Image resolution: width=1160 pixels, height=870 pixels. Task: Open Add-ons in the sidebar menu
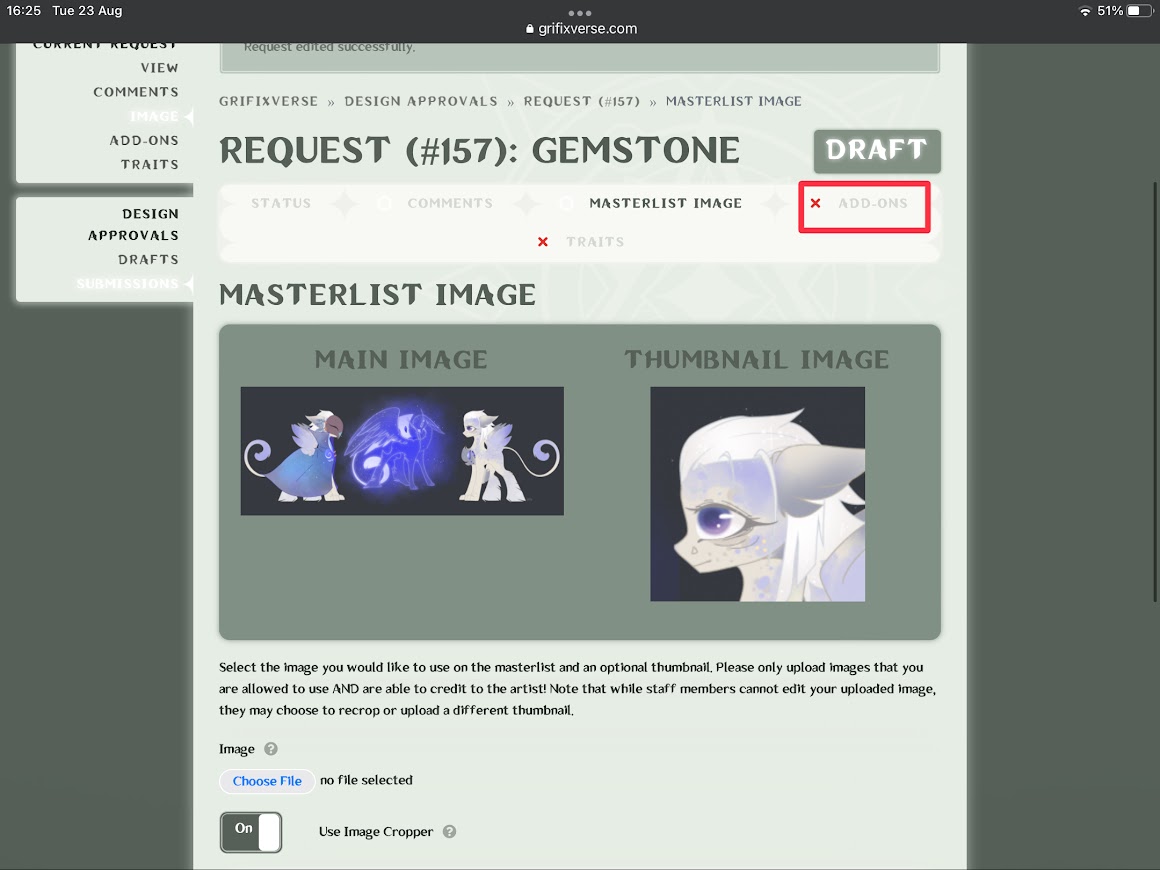(144, 140)
